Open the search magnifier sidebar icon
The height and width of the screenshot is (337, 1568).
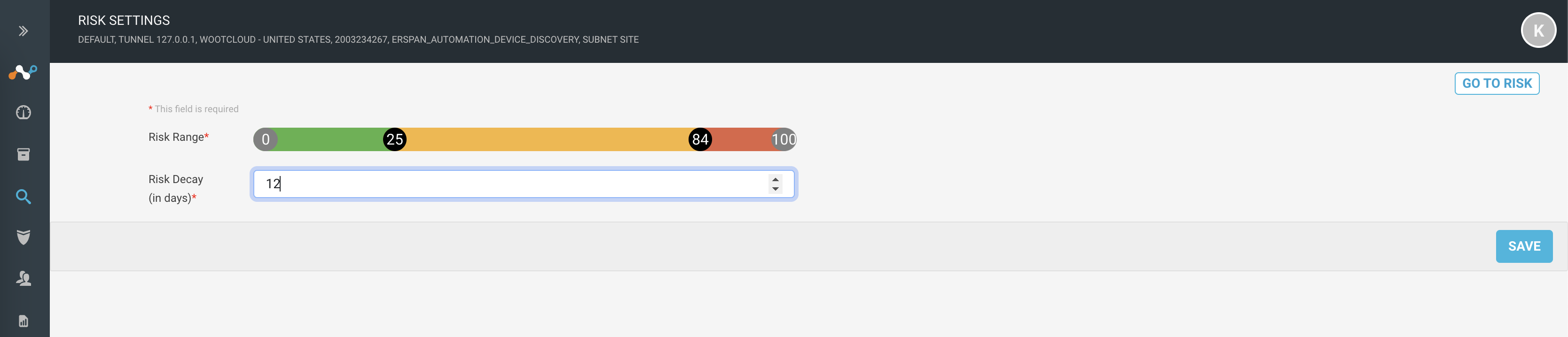[x=23, y=197]
